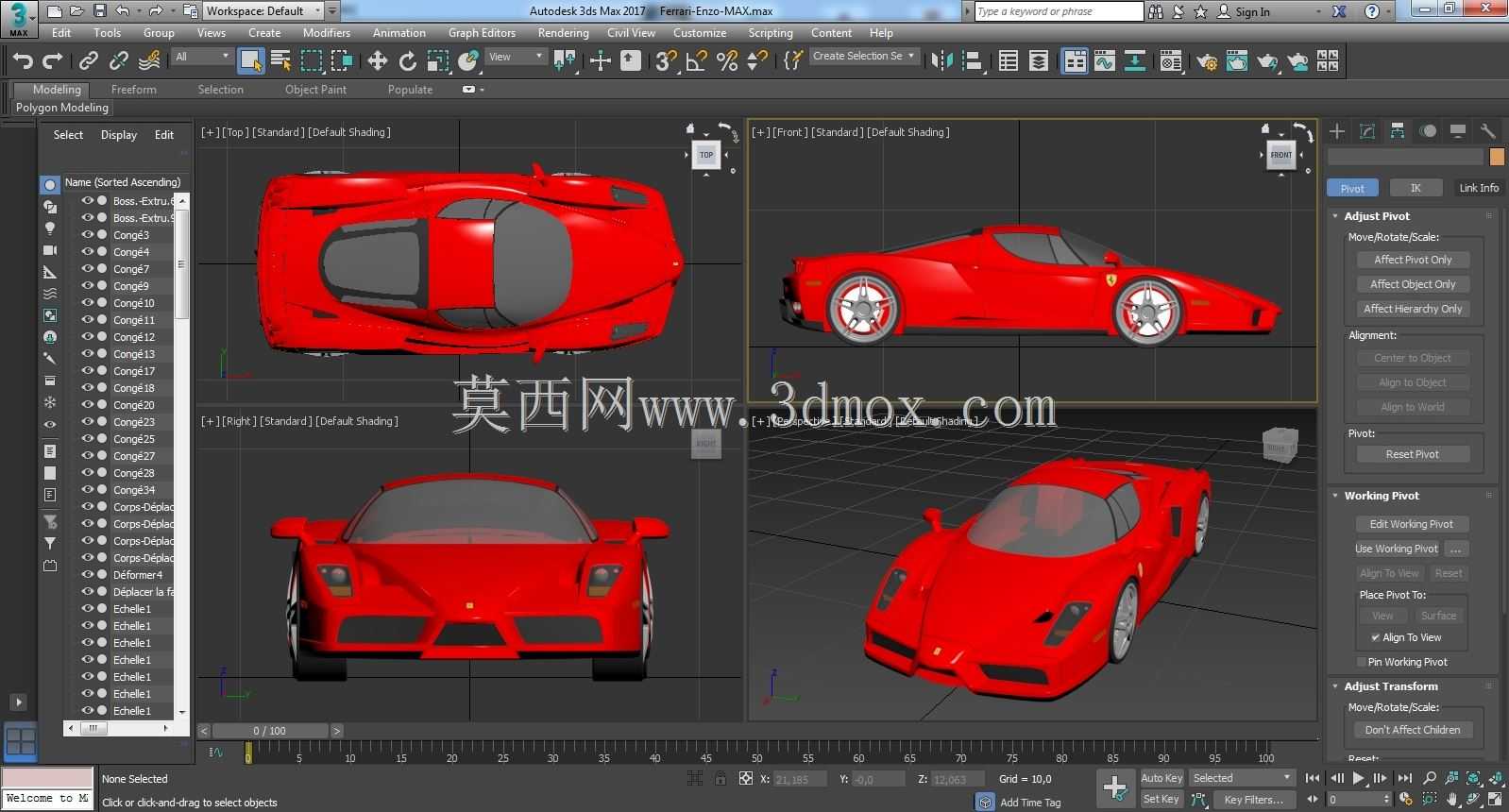
Task: Click the Edit Working Pivot button
Action: (1412, 524)
